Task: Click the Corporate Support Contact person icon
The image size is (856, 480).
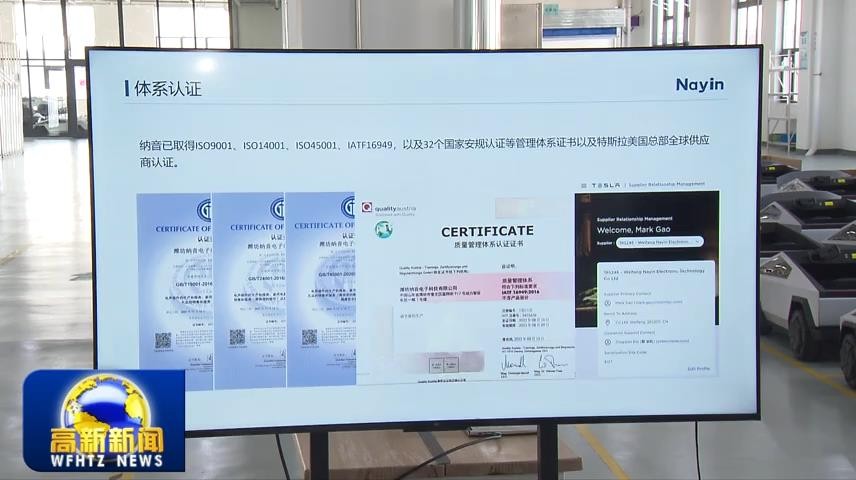Action: click(608, 342)
